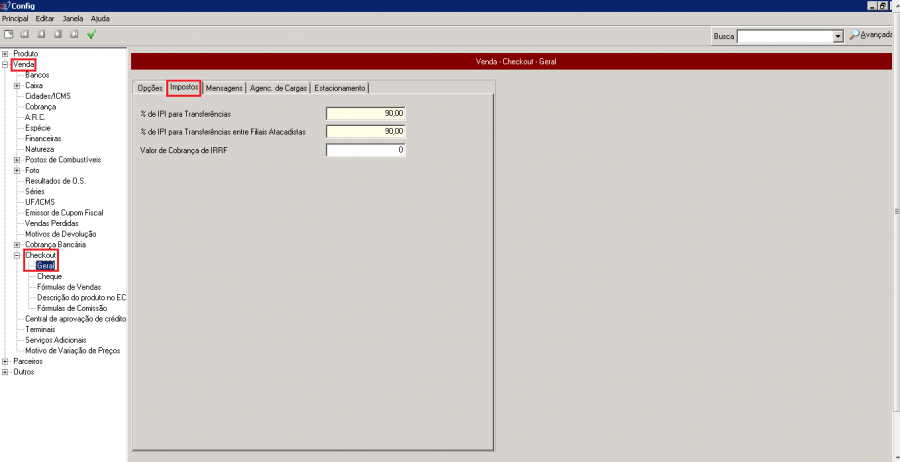Click the previous record arrow icon
The width and height of the screenshot is (900, 462).
pos(41,34)
